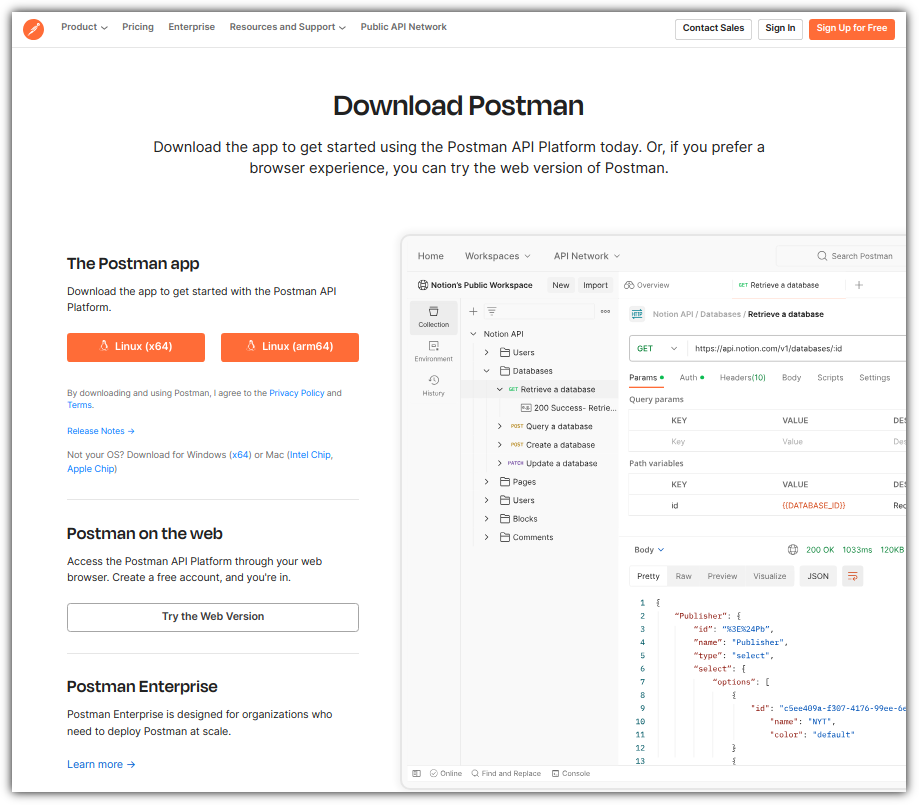Open Public API Network link
The image size is (919, 805).
[403, 27]
